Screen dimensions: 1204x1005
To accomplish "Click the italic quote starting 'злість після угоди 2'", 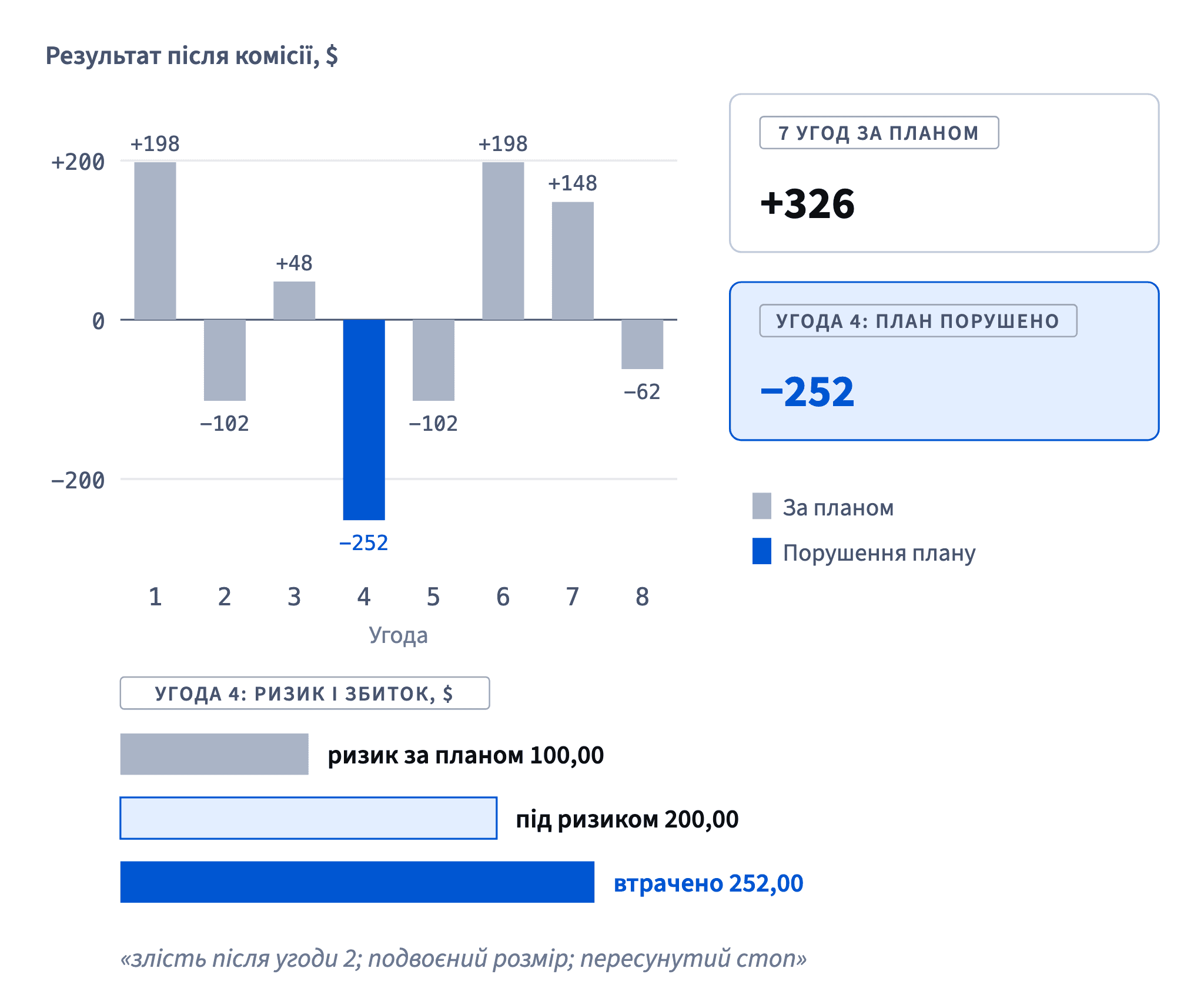I will [464, 958].
